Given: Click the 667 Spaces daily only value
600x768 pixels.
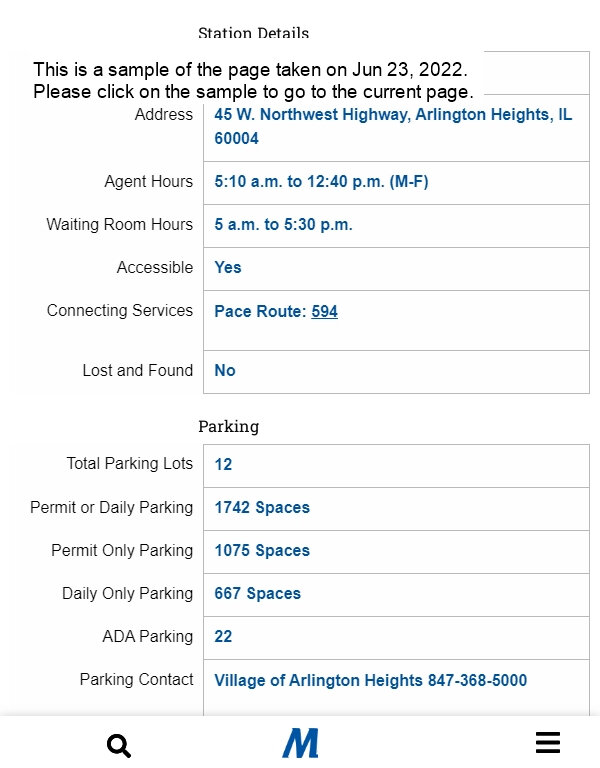Looking at the screenshot, I should point(257,594).
